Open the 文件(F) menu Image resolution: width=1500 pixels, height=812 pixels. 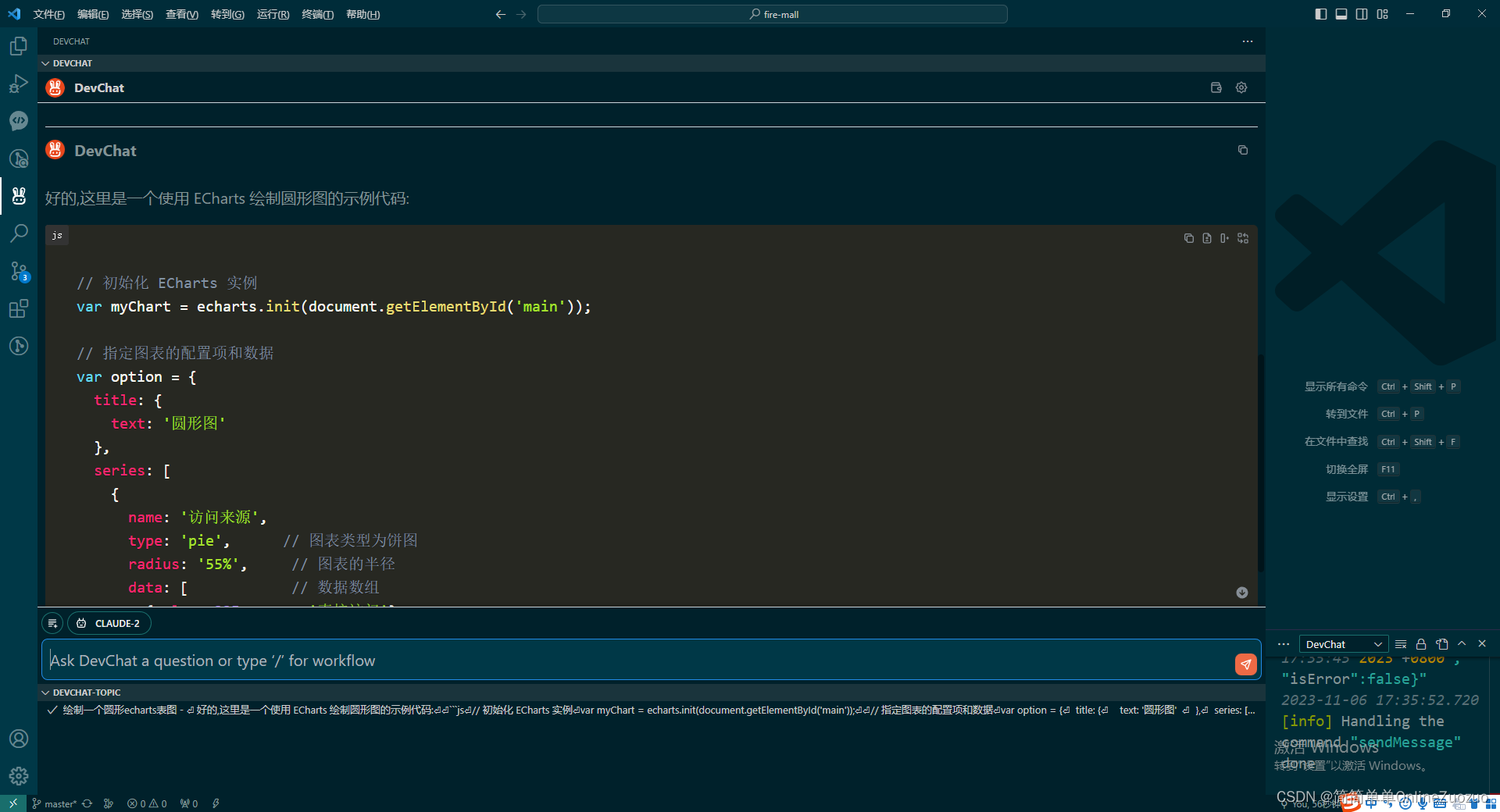(49, 14)
